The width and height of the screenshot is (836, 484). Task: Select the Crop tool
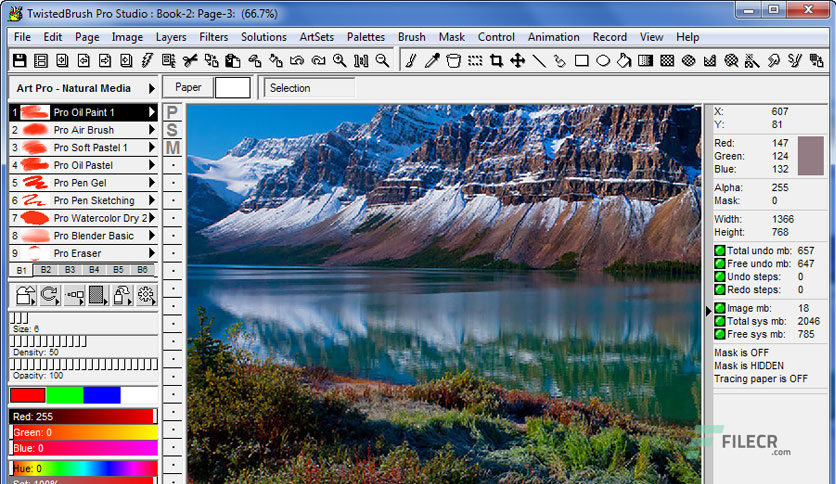pyautogui.click(x=496, y=61)
